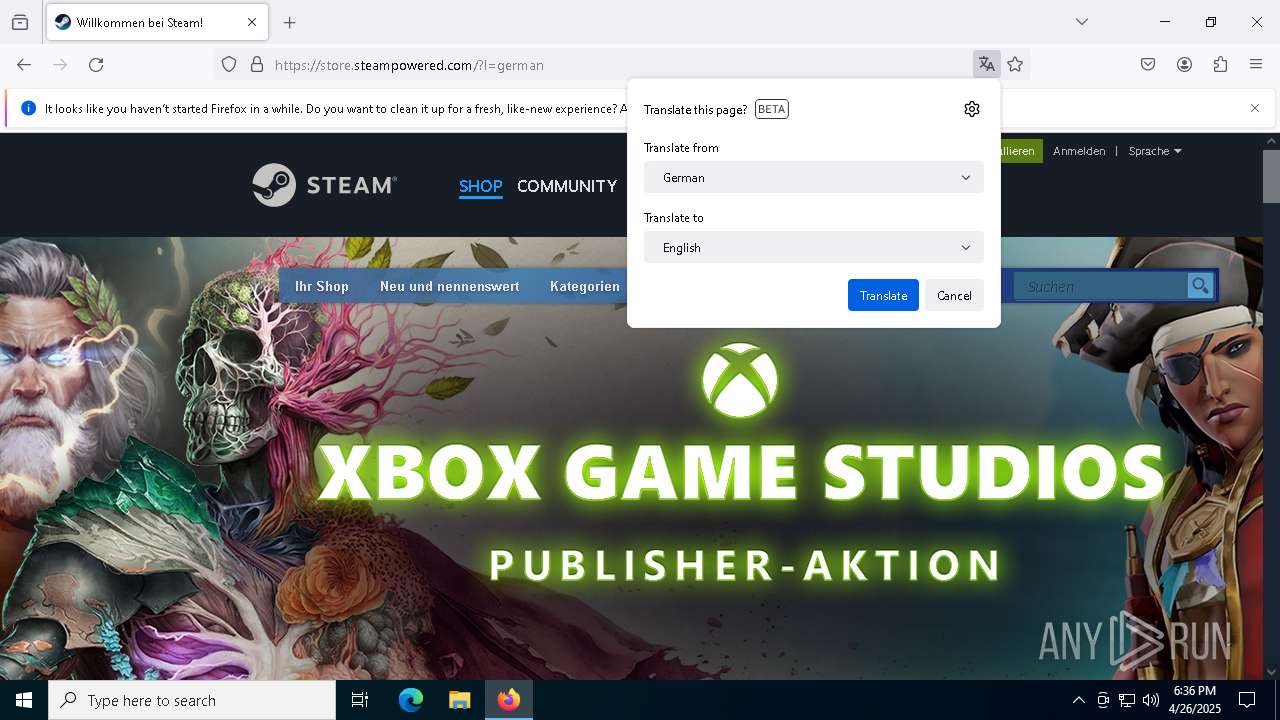Expand the Translate to English dropdown
This screenshot has height=720, width=1280.
(x=814, y=247)
